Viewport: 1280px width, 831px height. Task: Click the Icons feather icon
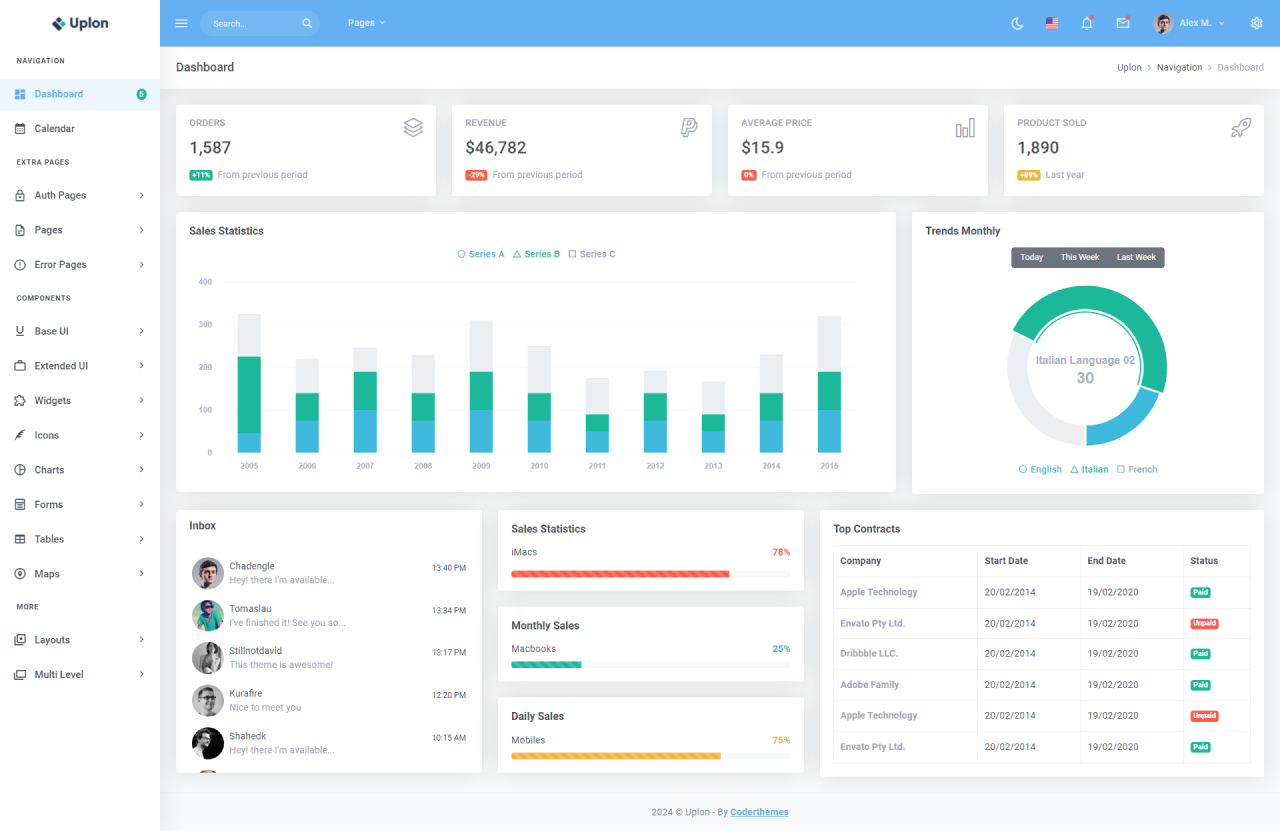20,435
